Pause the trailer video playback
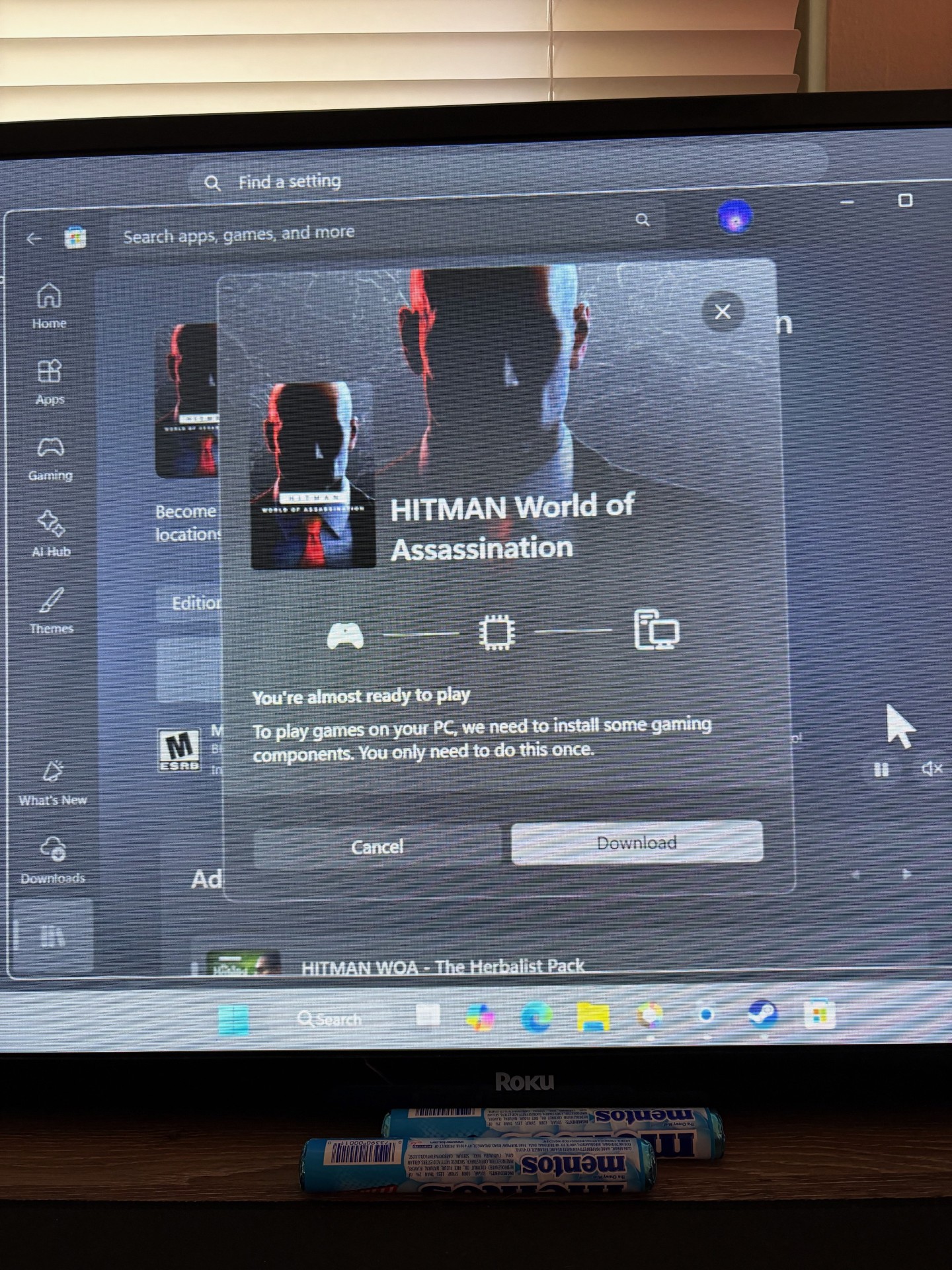Screen dimensions: 952x1270 coord(881,770)
